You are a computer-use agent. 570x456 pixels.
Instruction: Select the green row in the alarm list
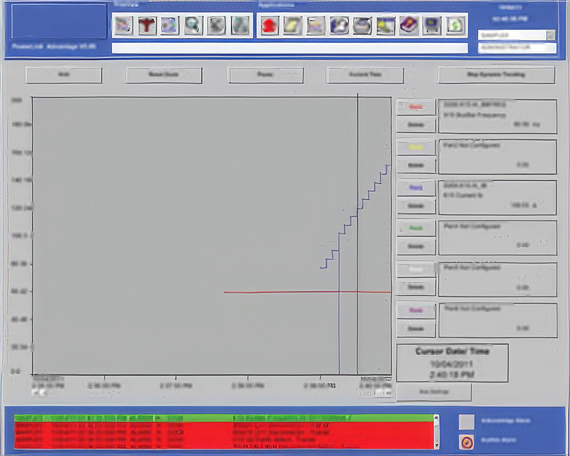[x=224, y=418]
